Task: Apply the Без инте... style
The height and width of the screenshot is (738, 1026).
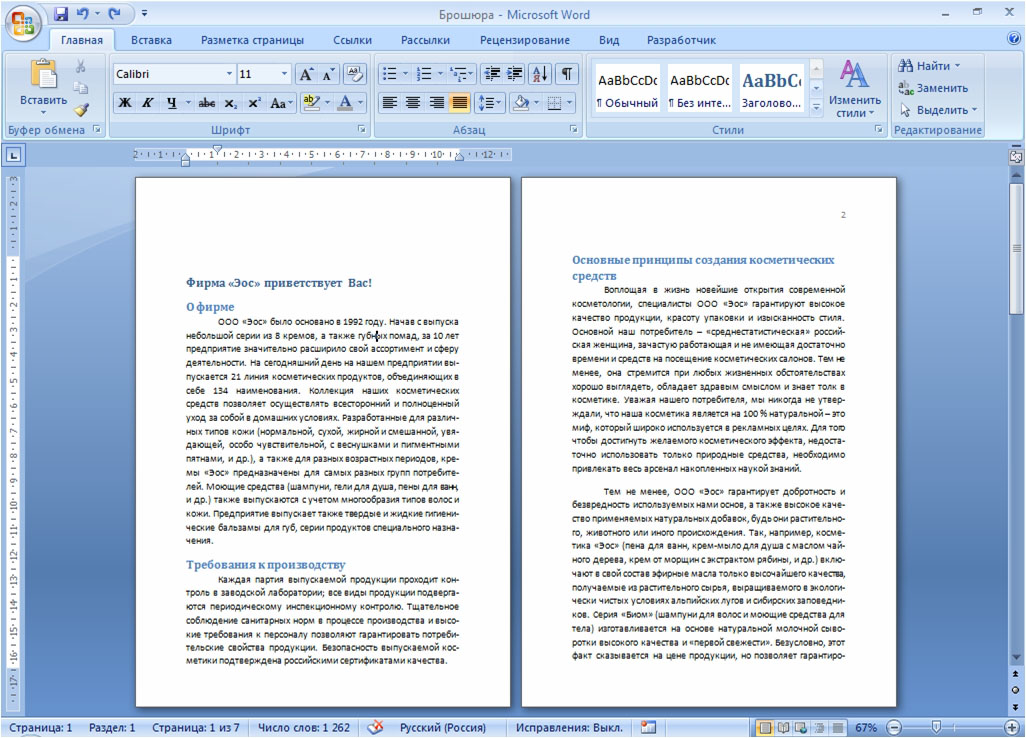Action: pos(699,88)
